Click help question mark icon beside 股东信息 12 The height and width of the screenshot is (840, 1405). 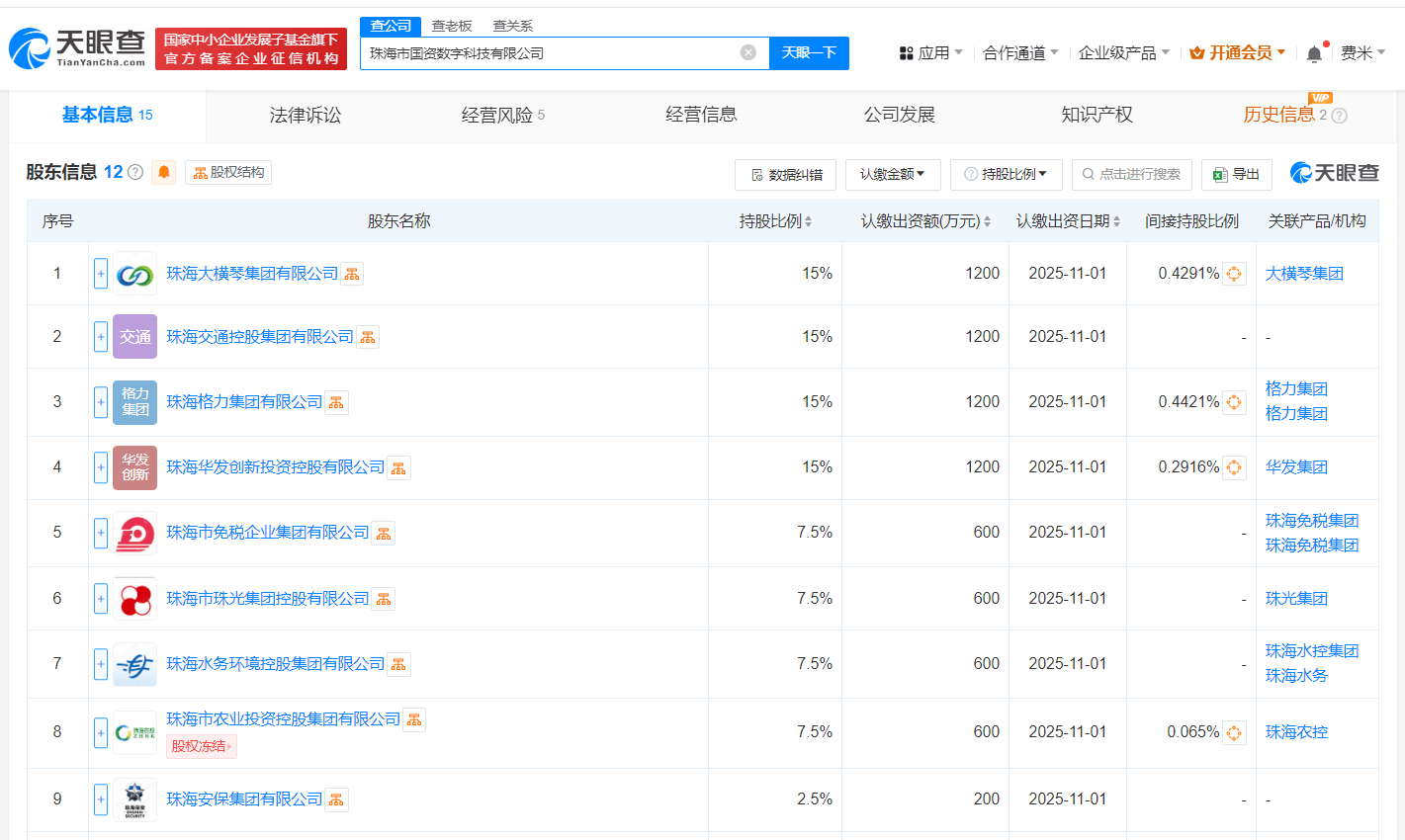point(135,172)
